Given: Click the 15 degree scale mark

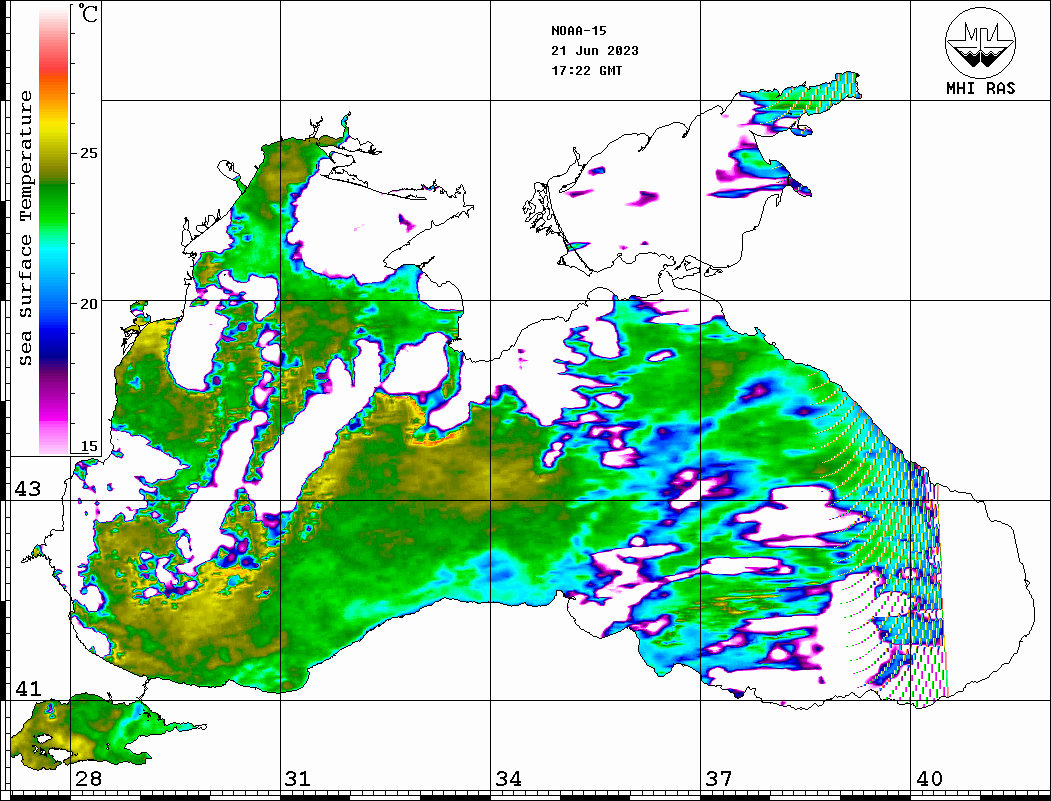Looking at the screenshot, I should 88,446.
